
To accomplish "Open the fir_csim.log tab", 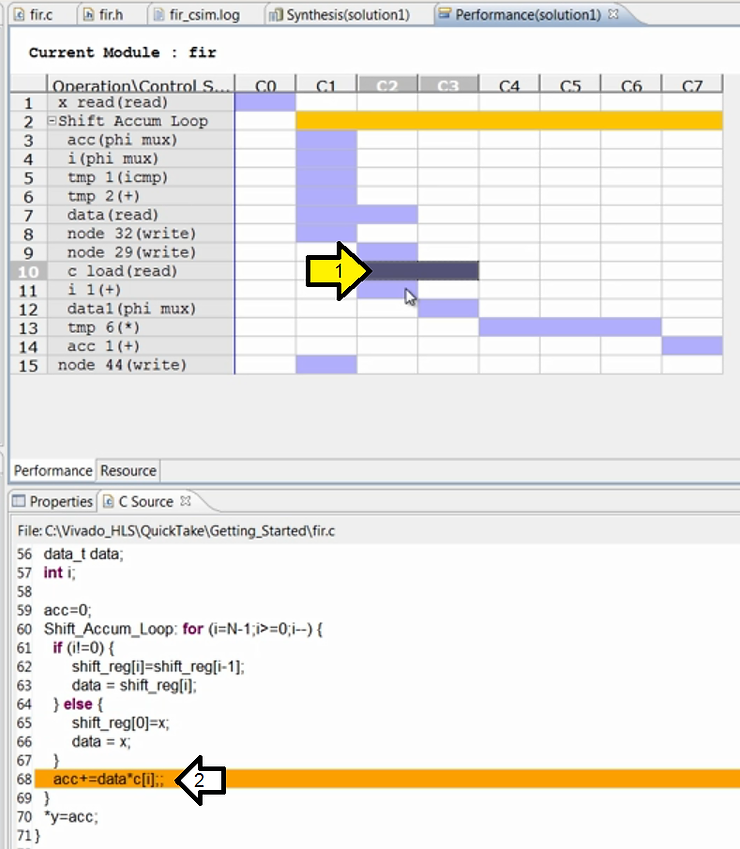I will 197,15.
